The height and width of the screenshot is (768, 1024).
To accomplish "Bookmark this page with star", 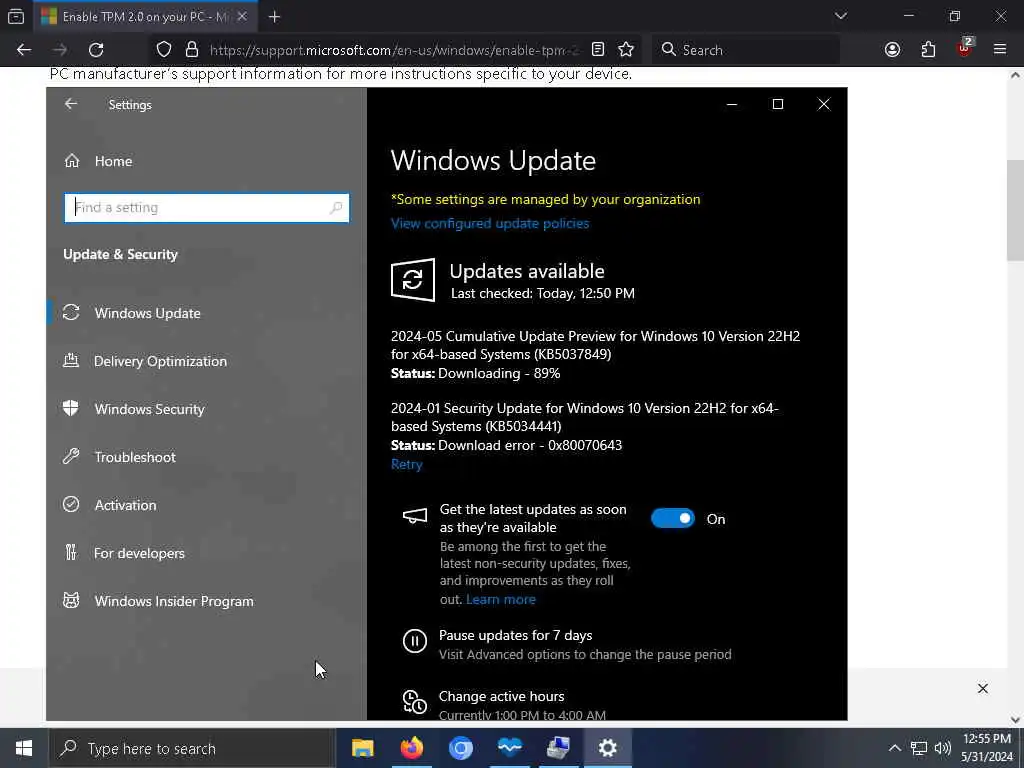I will (x=626, y=50).
